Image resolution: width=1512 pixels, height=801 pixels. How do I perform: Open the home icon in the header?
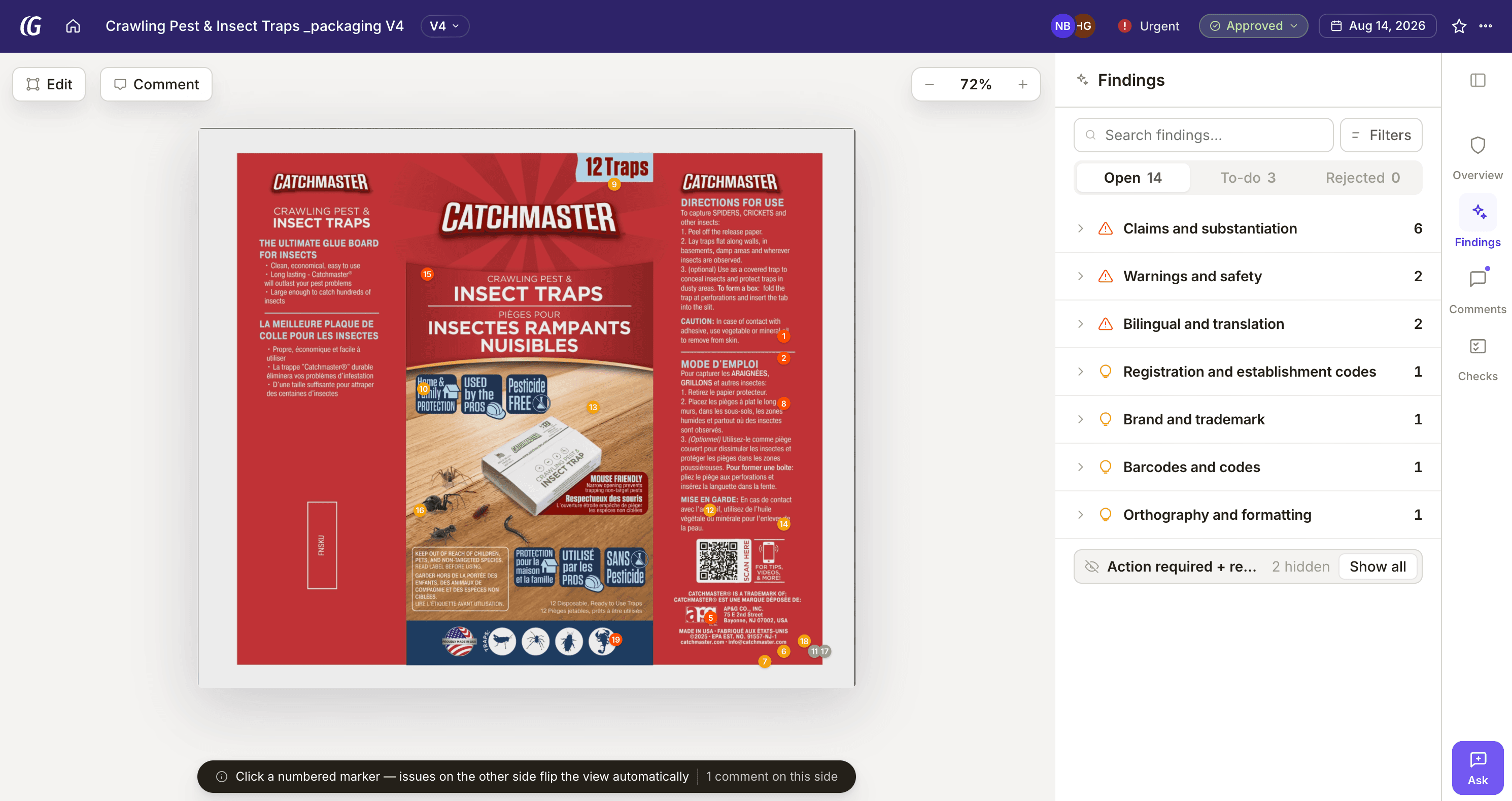tap(73, 26)
